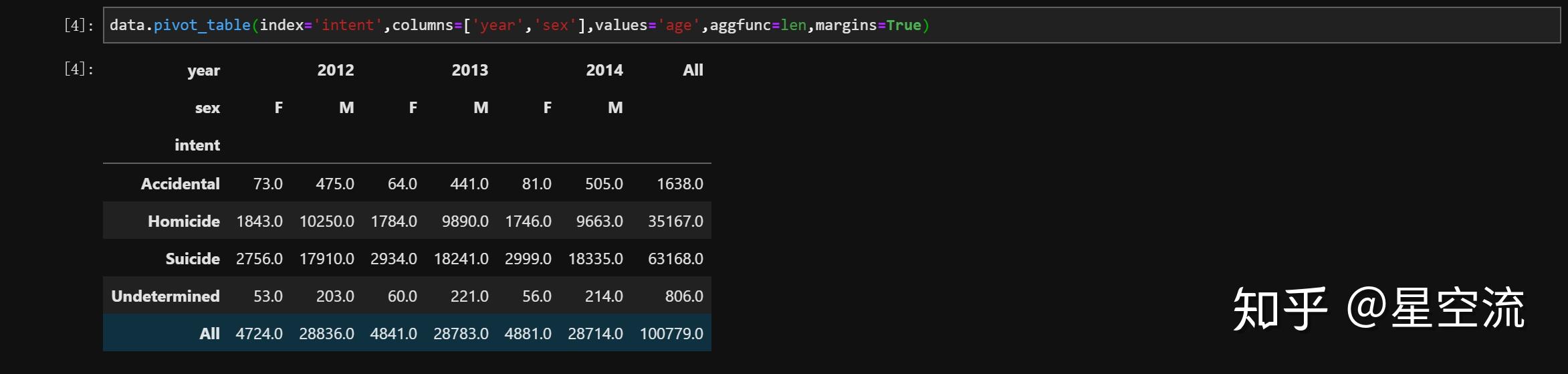Image resolution: width=1568 pixels, height=374 pixels.
Task: Select the output prompt [4] label
Action: [79, 69]
